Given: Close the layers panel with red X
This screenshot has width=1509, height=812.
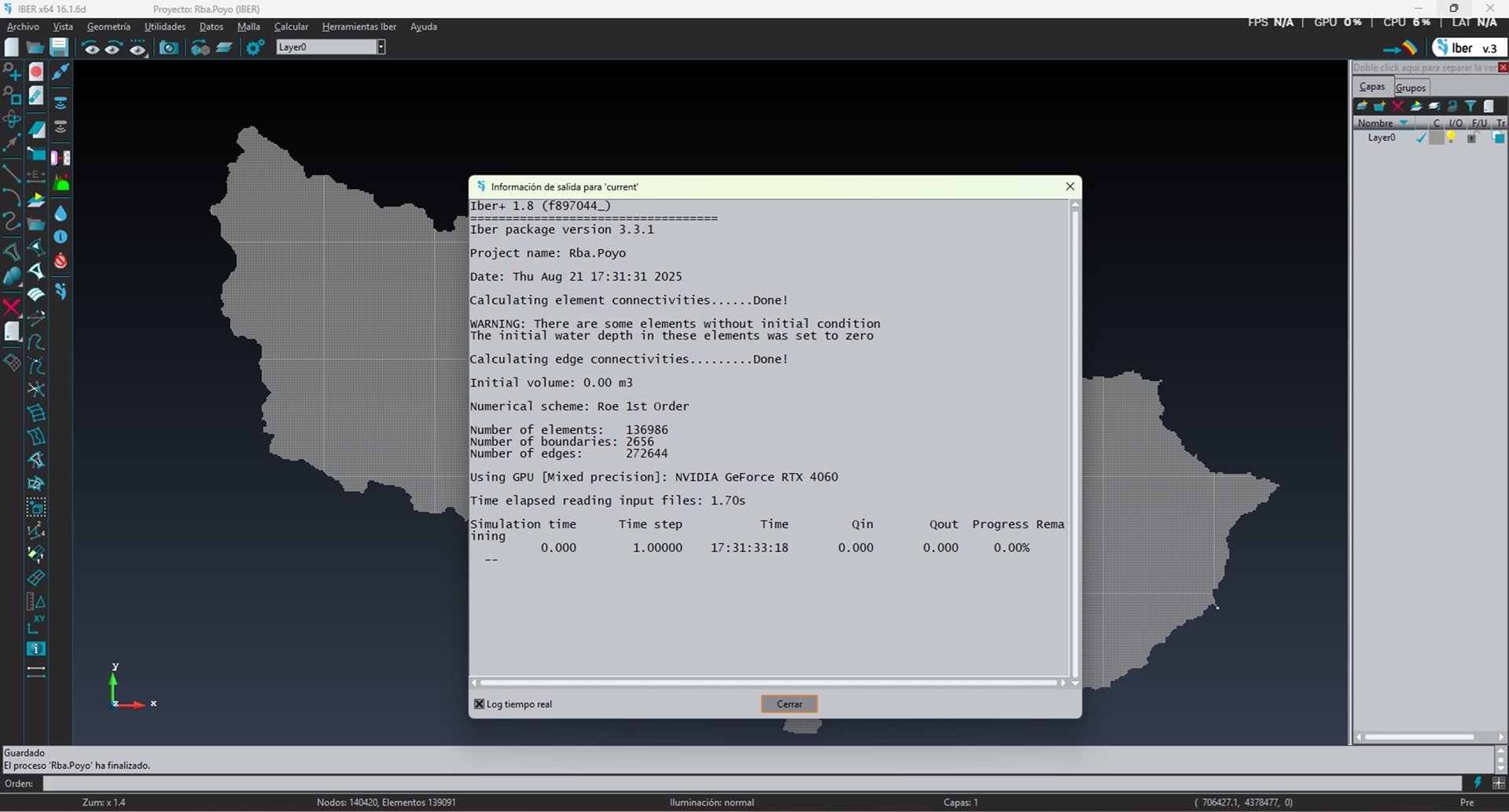Looking at the screenshot, I should 1503,68.
